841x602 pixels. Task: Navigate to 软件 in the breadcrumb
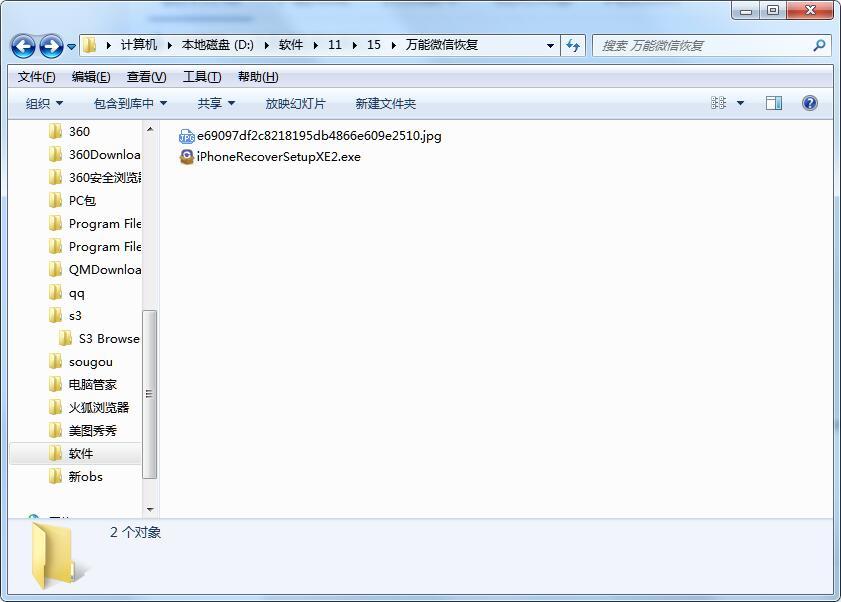[291, 45]
